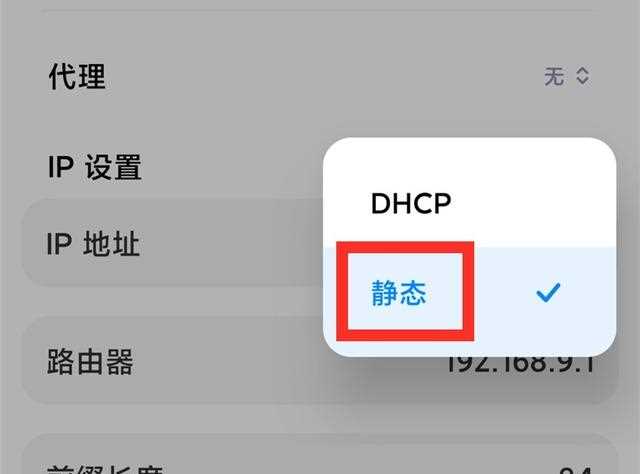
Task: Click the 路由器 label
Action: (90, 362)
